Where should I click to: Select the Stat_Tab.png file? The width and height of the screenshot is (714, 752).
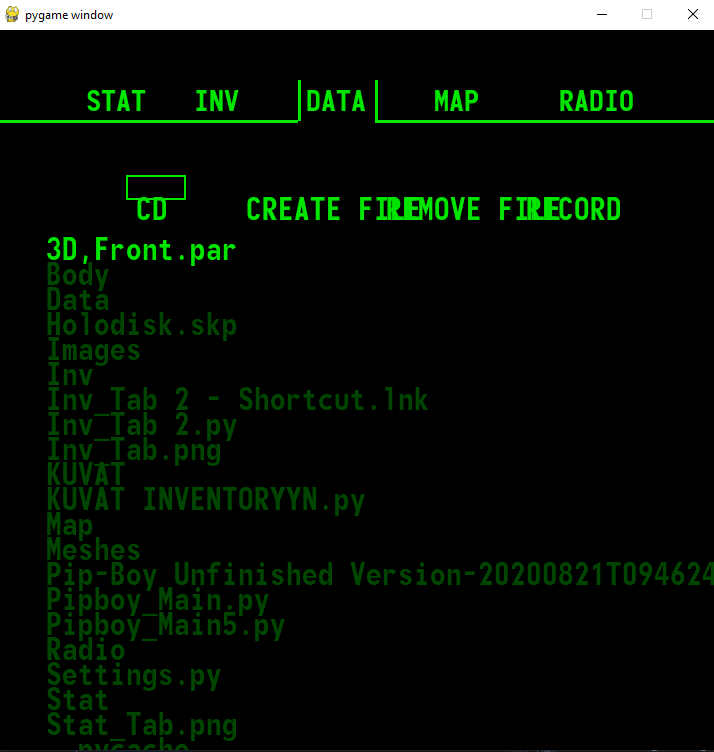141,725
